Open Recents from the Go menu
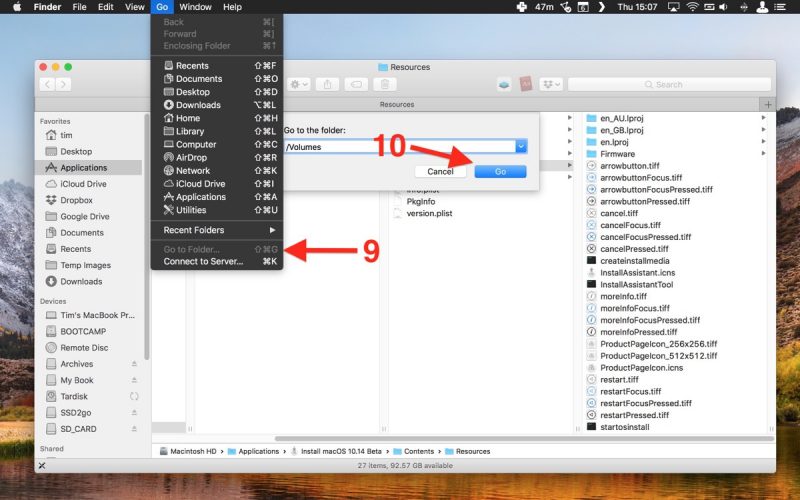 pos(217,65)
